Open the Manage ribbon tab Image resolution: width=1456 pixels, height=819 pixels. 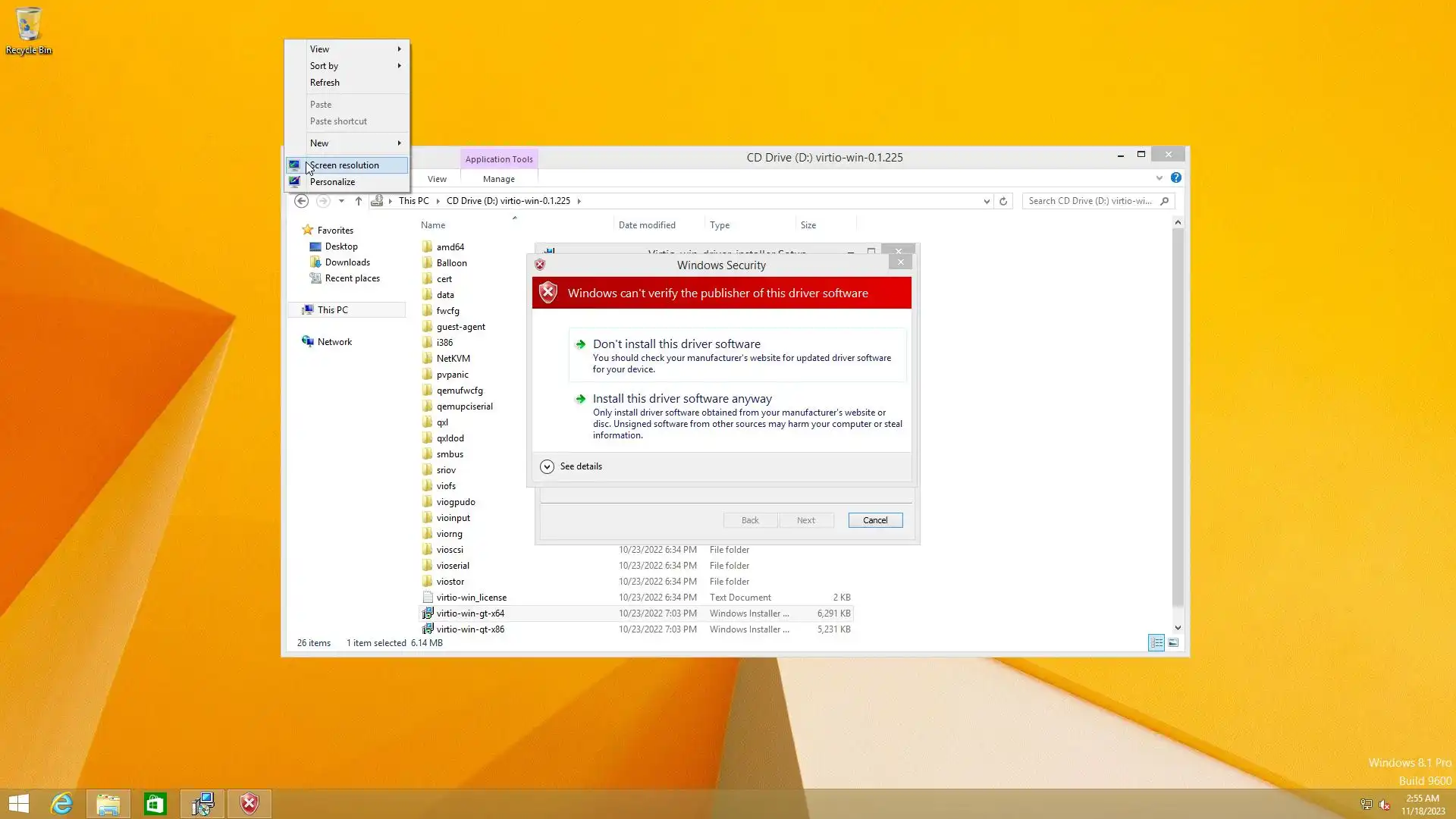[x=498, y=179]
